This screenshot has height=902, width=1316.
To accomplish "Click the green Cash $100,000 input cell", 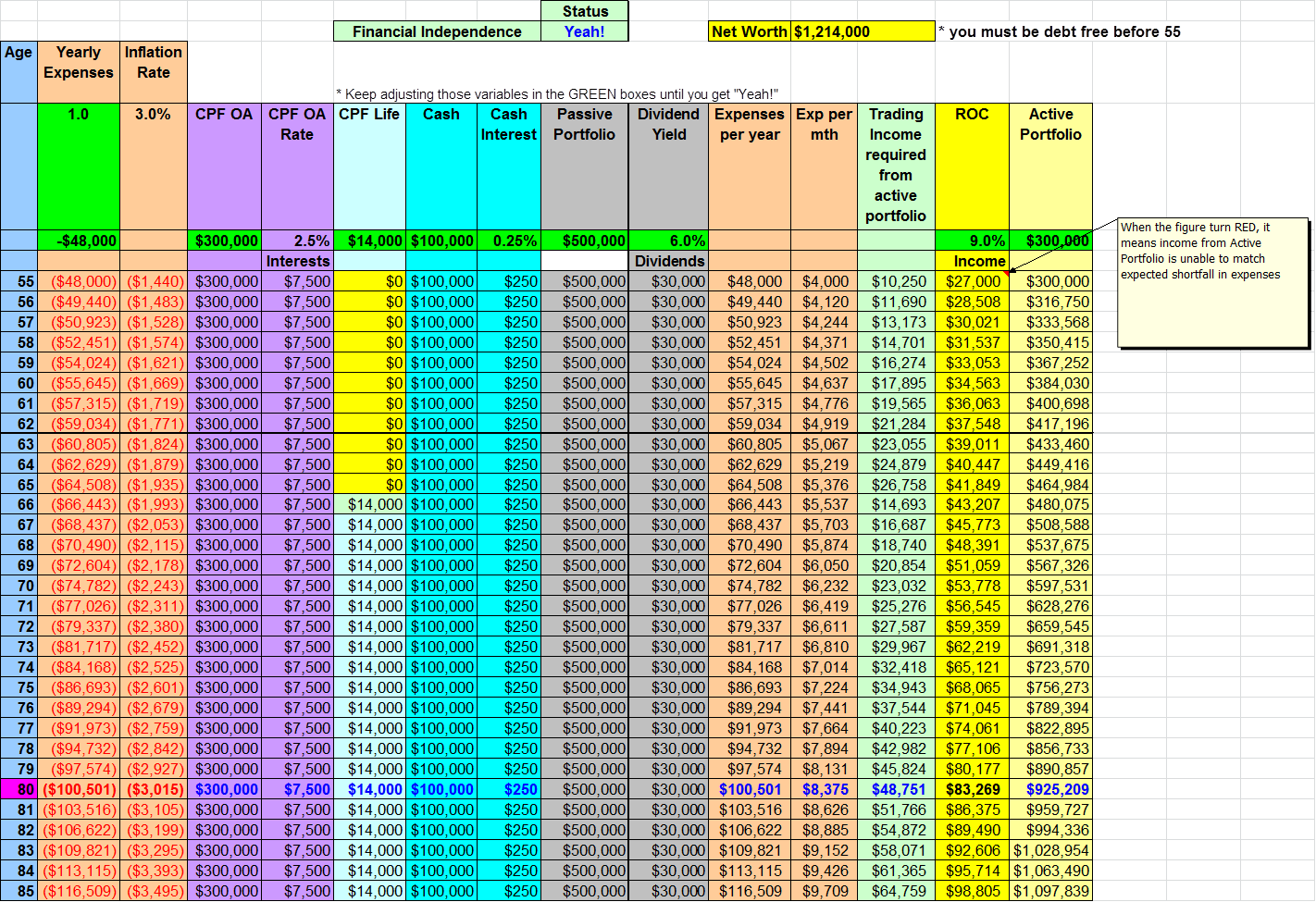I will [441, 241].
